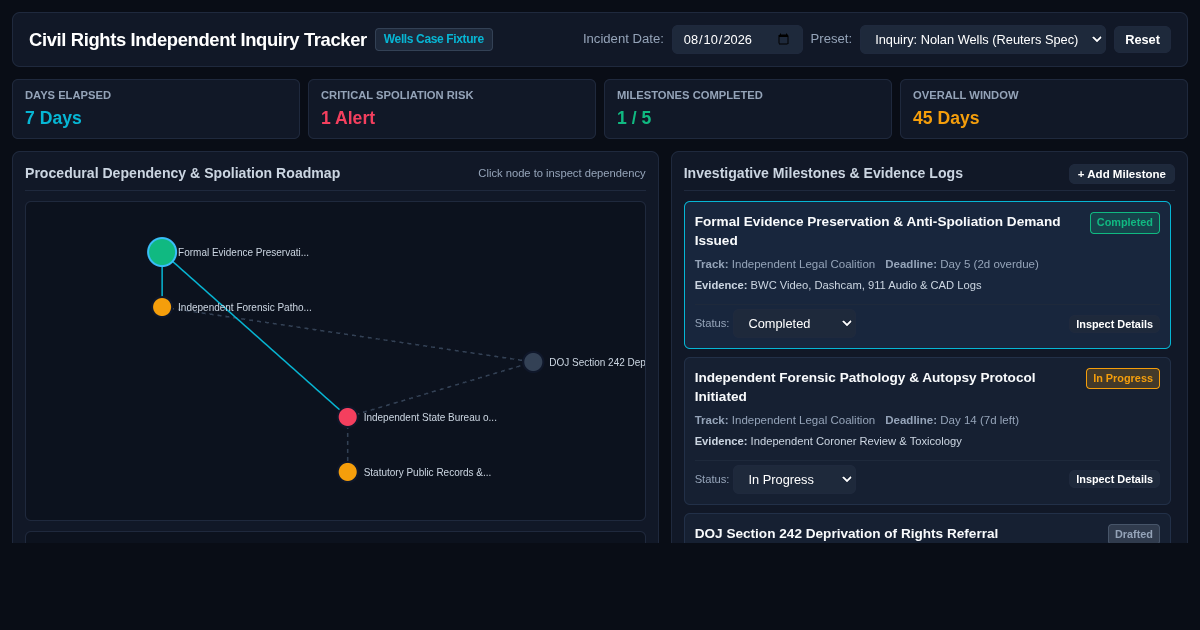The width and height of the screenshot is (1200, 630).
Task: Click the 'Click node to inspect dependency' hint
Action: click(562, 173)
